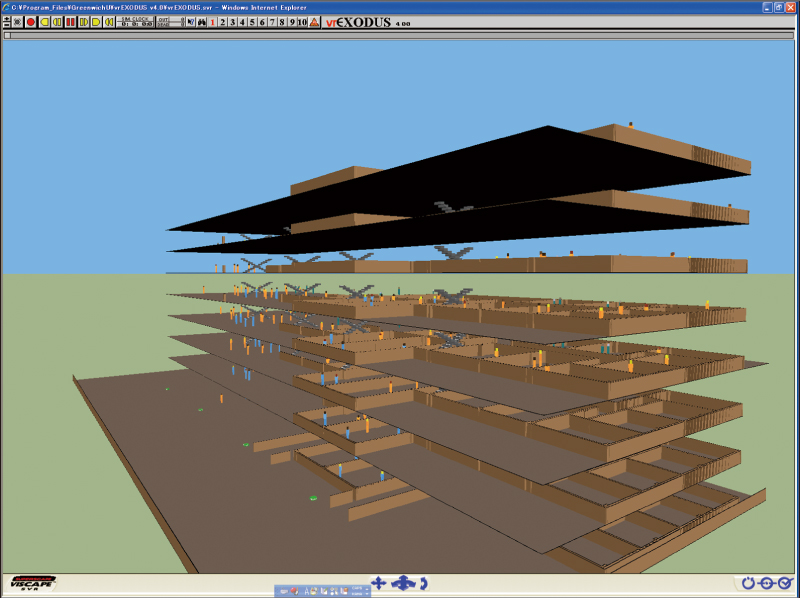Click the blue curved rotate arrow icon
Image resolution: width=800 pixels, height=598 pixels.
424,583
